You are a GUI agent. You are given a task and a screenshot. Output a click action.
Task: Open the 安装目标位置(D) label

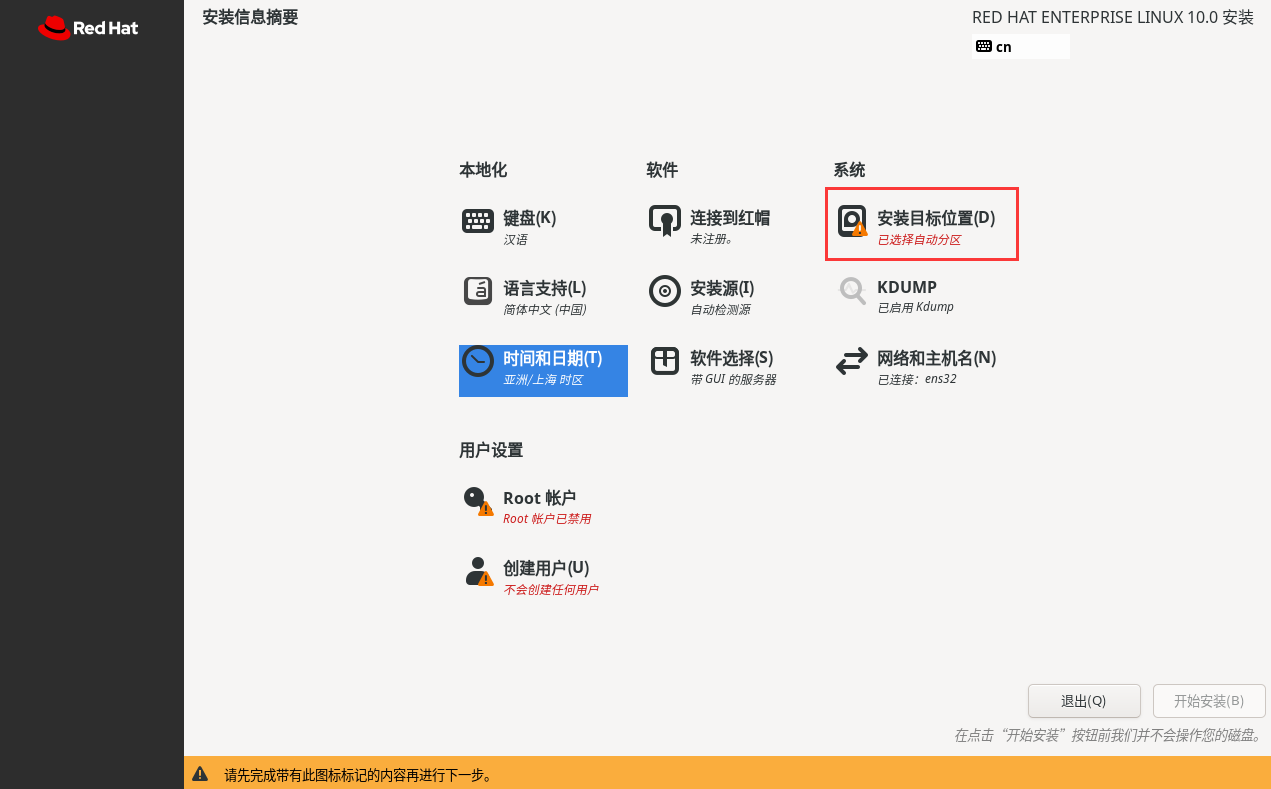tap(936, 217)
